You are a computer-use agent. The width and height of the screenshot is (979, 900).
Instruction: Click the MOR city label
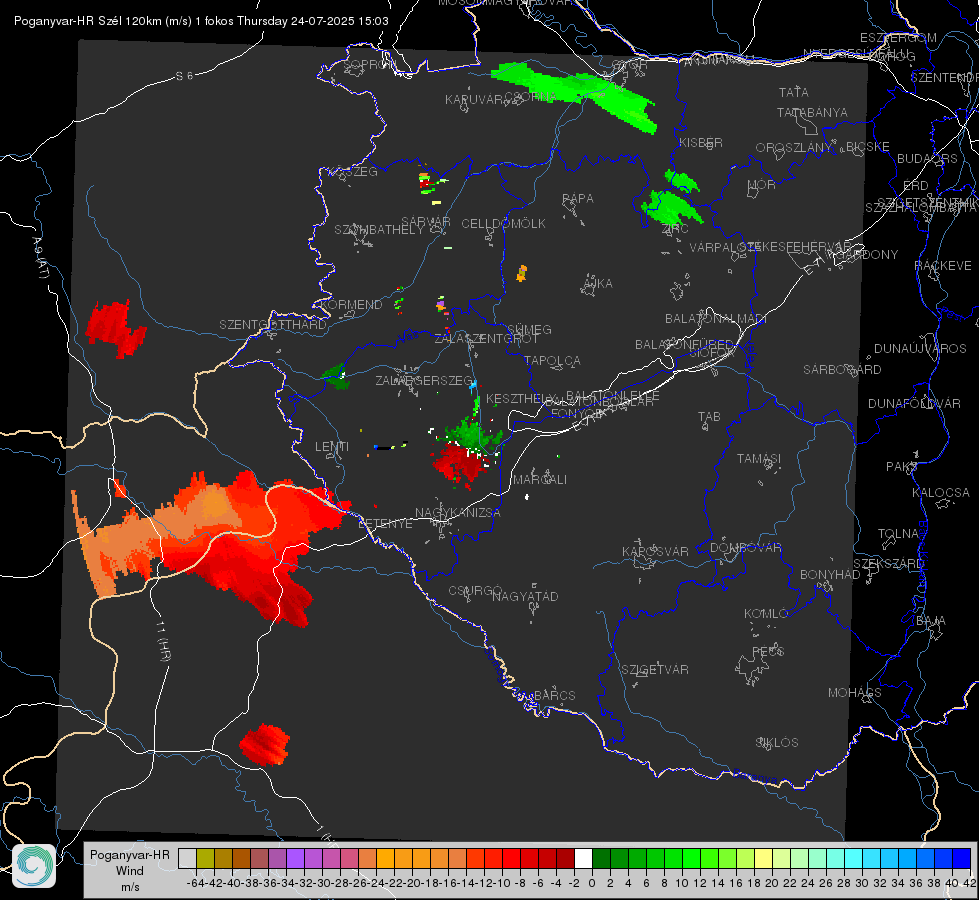point(762,185)
